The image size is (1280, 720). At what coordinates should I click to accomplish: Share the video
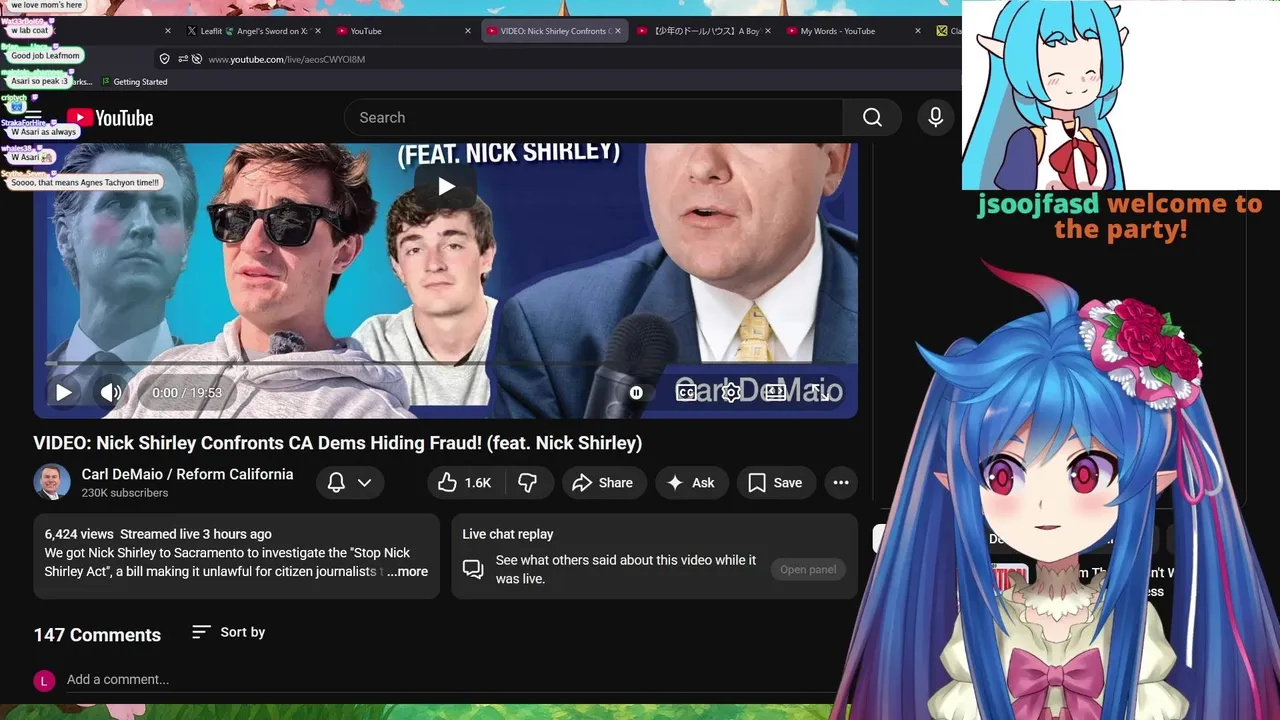click(603, 483)
